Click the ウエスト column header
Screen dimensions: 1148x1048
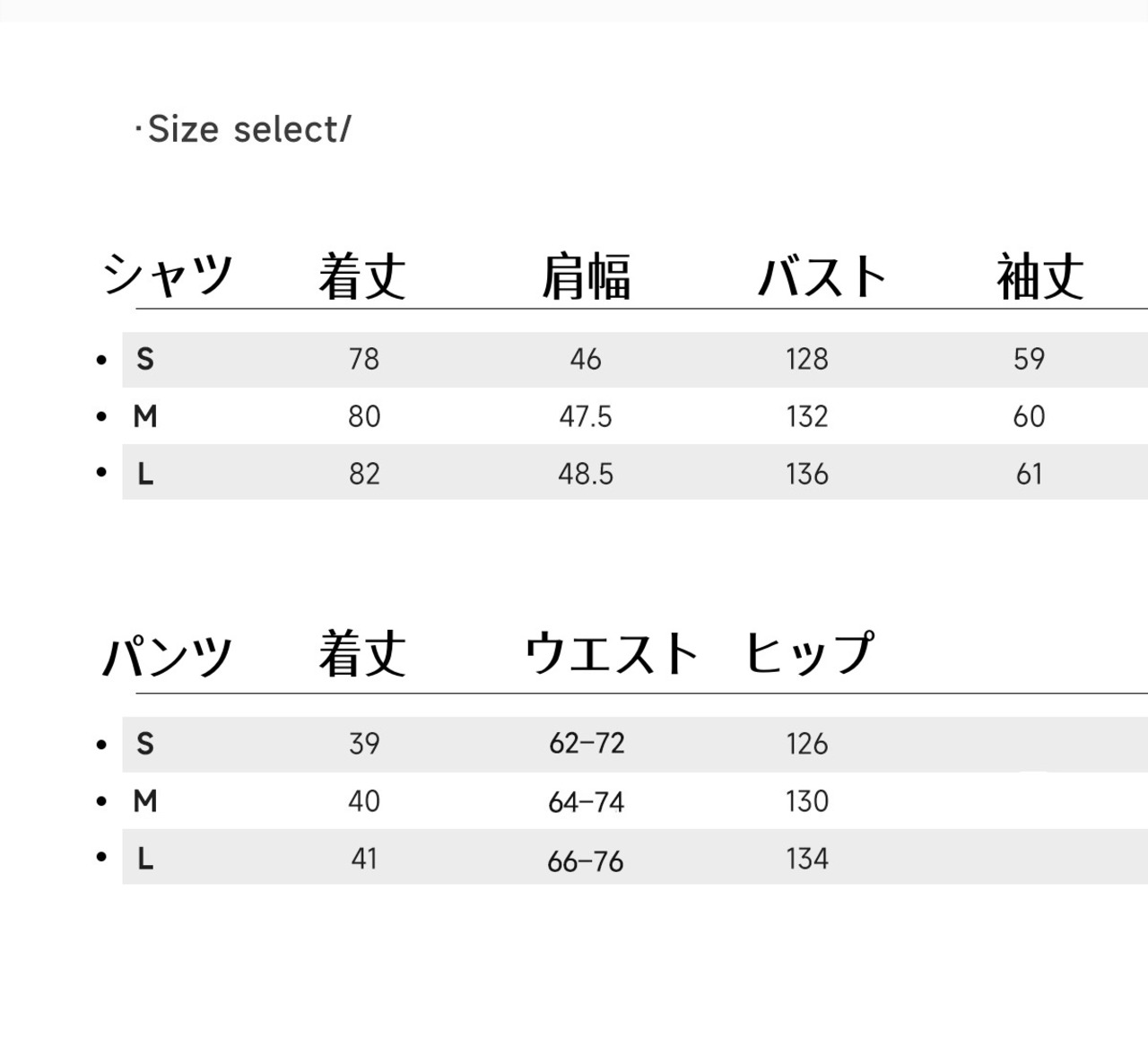coord(611,653)
